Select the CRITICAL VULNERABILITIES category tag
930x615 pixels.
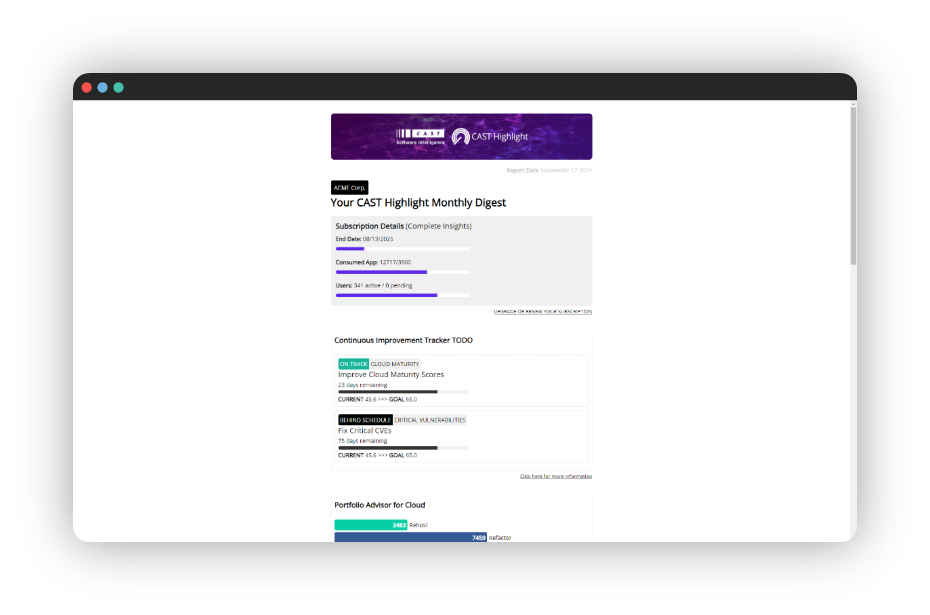pyautogui.click(x=430, y=420)
